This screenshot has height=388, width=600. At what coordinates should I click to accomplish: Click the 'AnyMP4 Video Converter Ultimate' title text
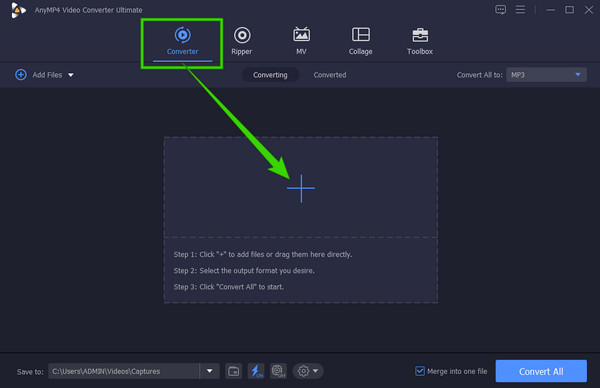click(x=88, y=10)
